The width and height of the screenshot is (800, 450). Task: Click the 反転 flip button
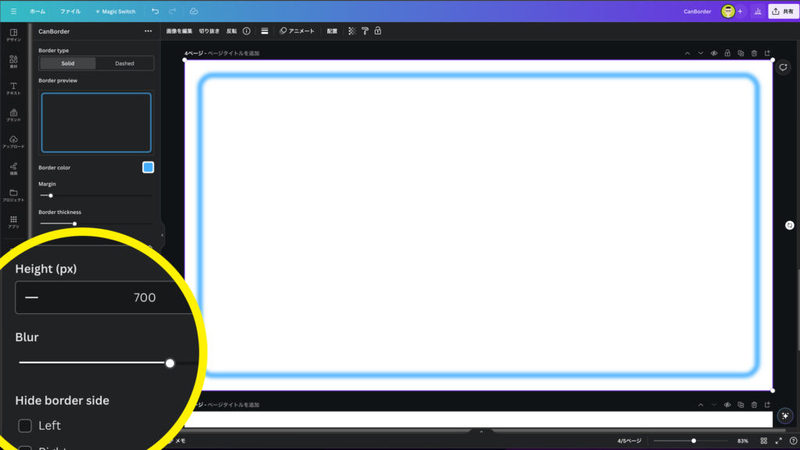[x=232, y=31]
